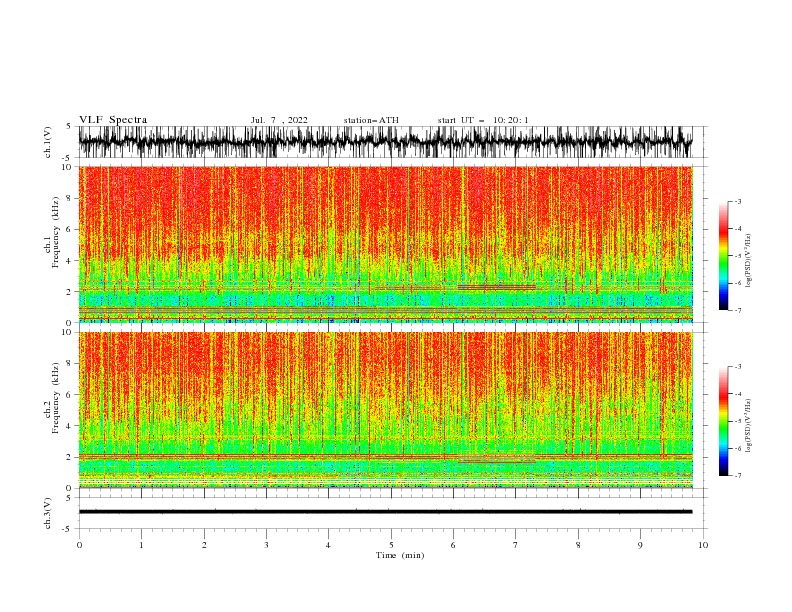Click the ch.2 colorbar "log(PSD)(V²/Hz)" label
792x612 pixels.
[x=748, y=426]
